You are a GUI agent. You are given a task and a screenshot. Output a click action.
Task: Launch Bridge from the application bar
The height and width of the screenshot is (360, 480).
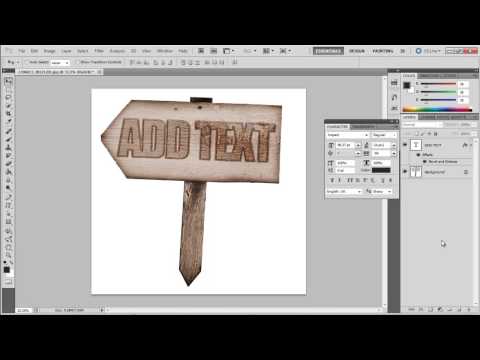click(201, 51)
